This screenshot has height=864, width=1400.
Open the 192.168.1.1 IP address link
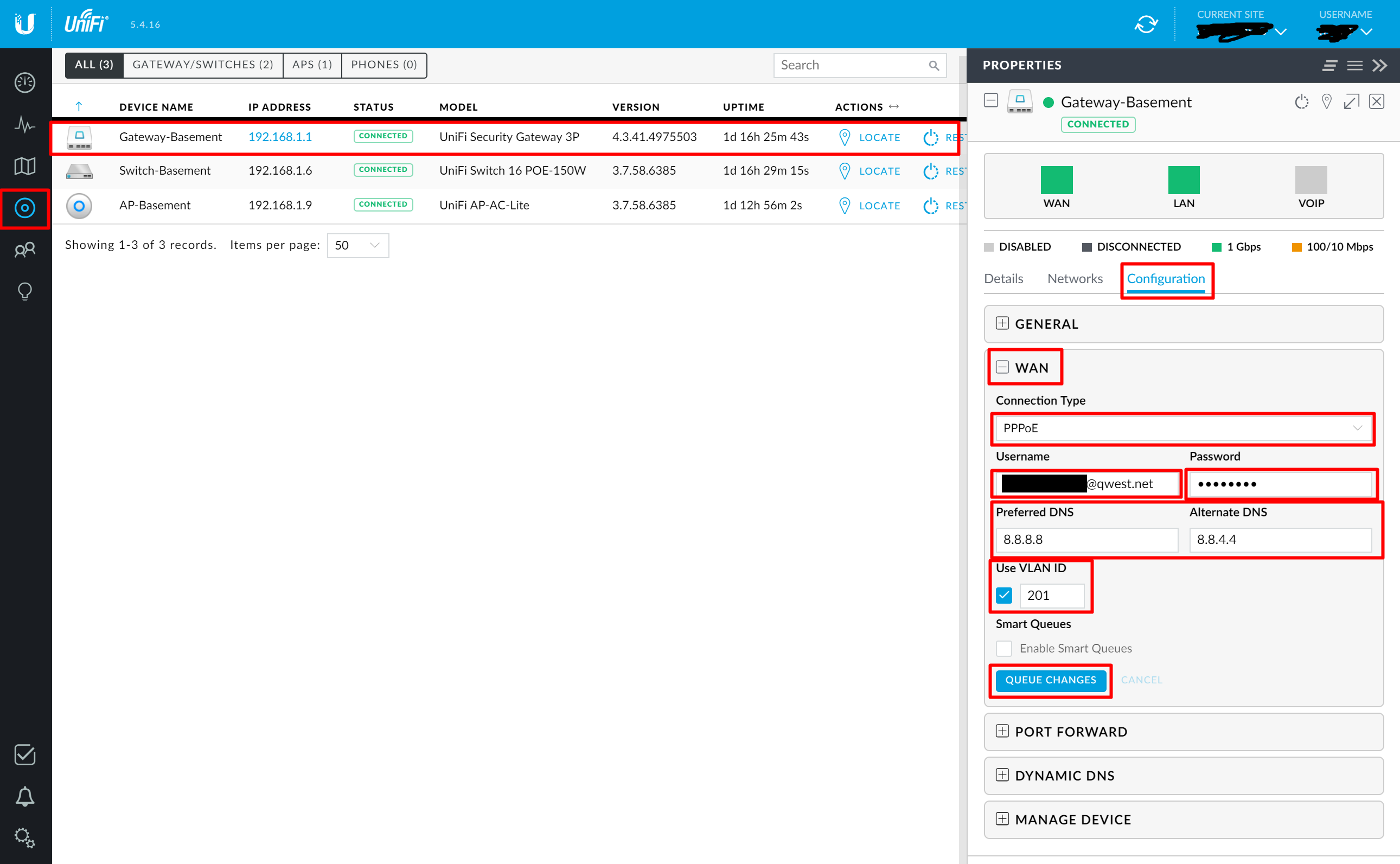280,137
